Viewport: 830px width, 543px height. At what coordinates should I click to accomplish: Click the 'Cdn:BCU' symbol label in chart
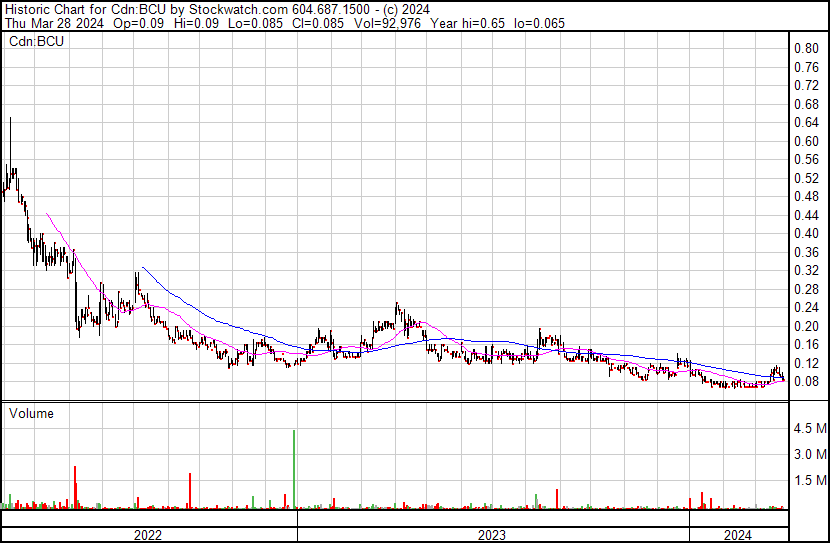(36, 41)
